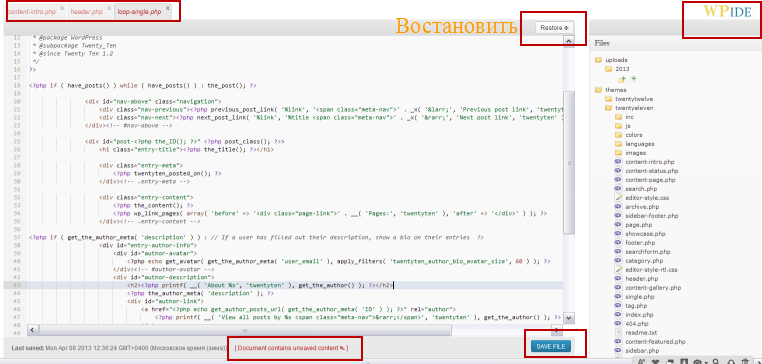Open readme.txt in the file tree
The height and width of the screenshot is (364, 762).
pos(641,332)
